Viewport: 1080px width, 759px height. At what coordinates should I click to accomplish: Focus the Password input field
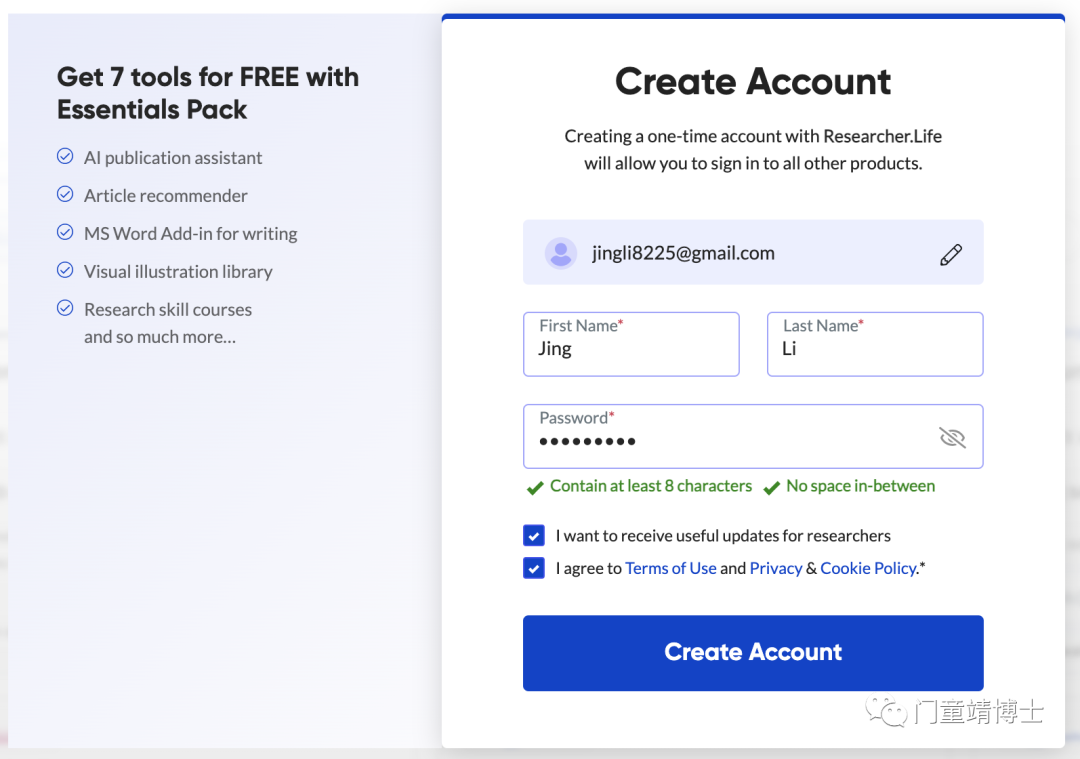[753, 437]
